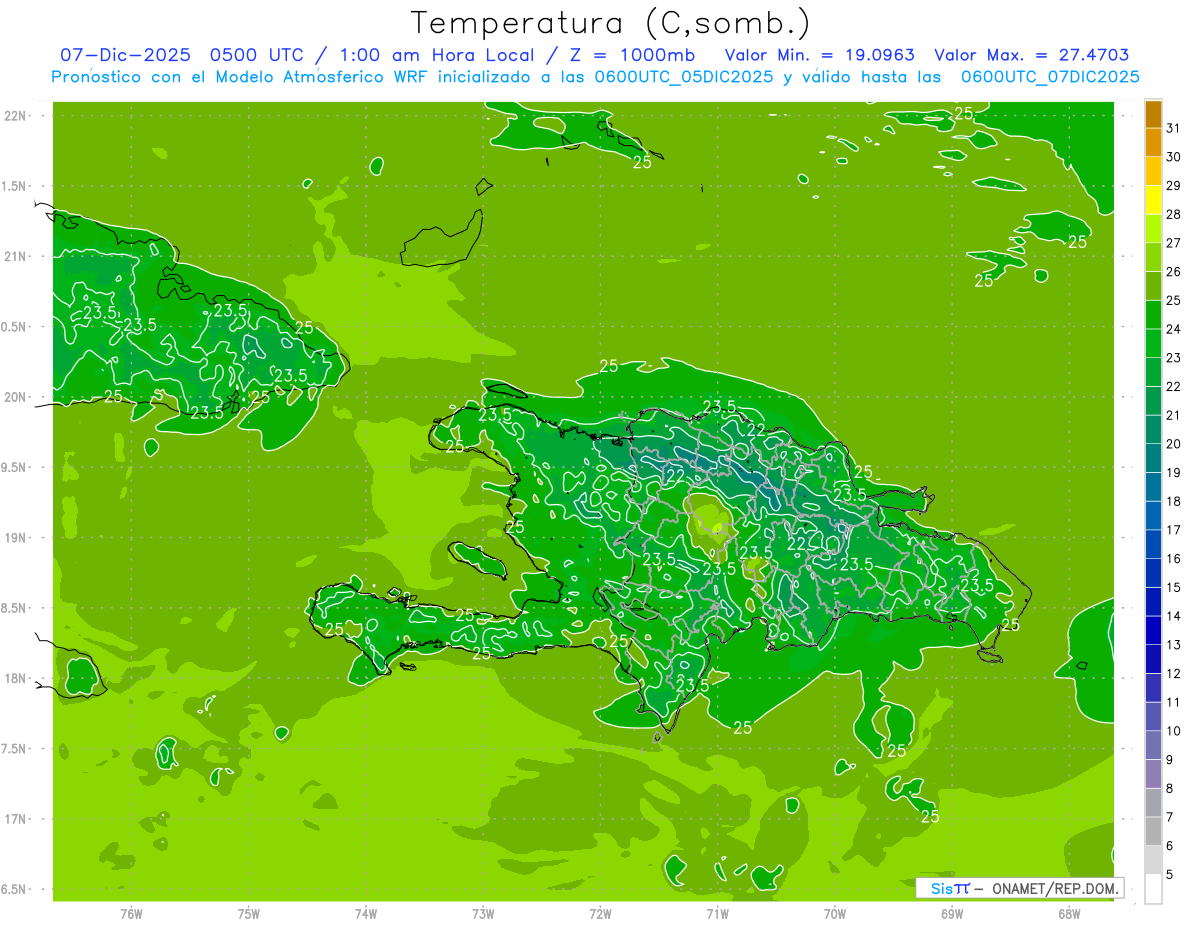Click the '0500 UTC' time text
Viewport: 1200px width, 927px height.
(257, 55)
